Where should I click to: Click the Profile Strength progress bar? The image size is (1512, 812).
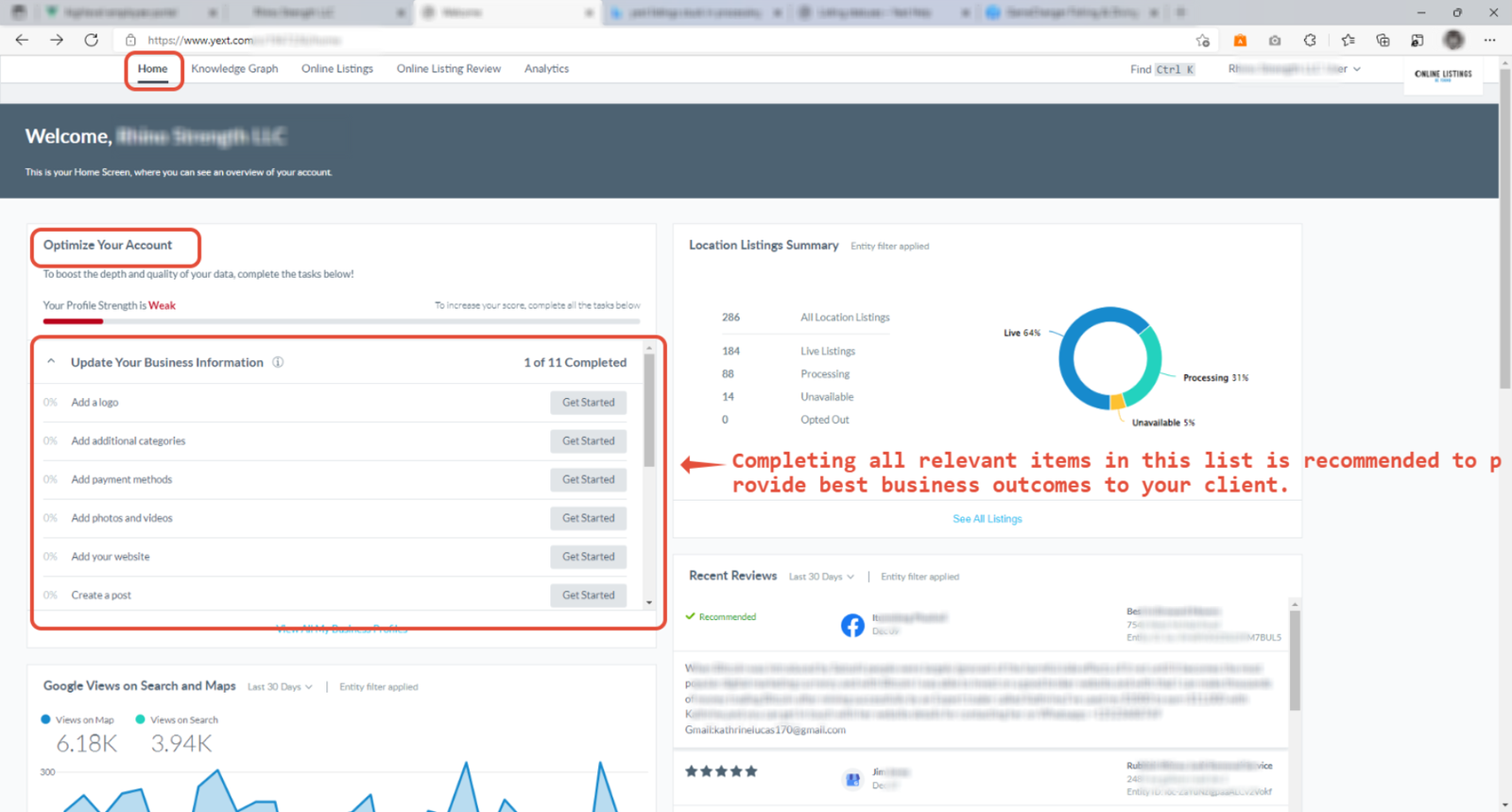coord(341,321)
